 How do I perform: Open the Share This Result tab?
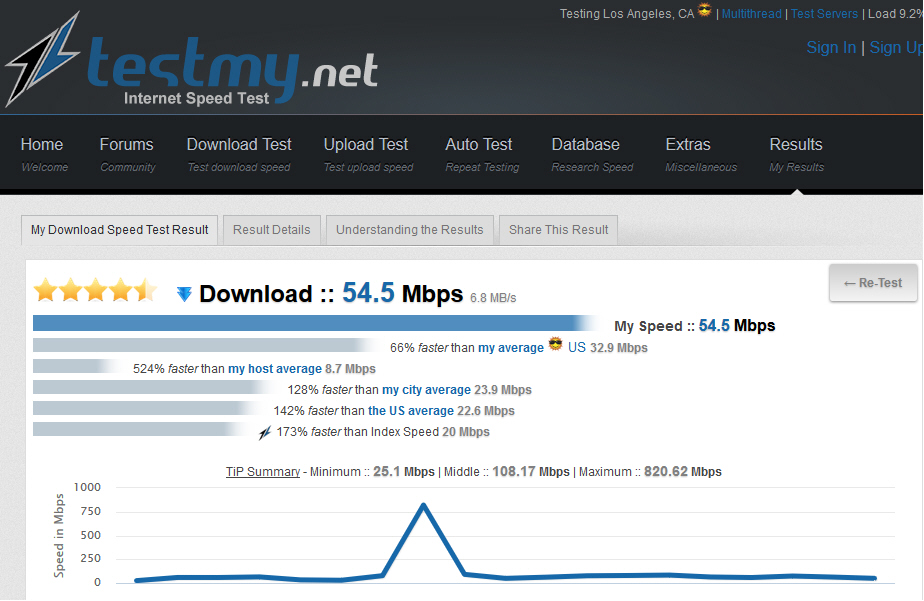point(557,229)
